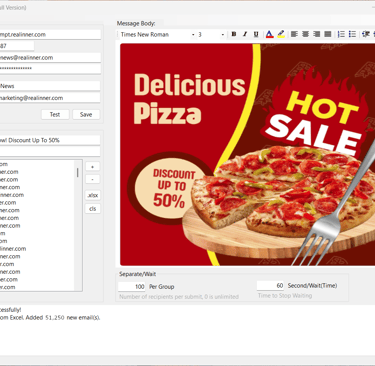Click the Time to Stop Waiting hint
The height and width of the screenshot is (366, 375).
point(285,296)
